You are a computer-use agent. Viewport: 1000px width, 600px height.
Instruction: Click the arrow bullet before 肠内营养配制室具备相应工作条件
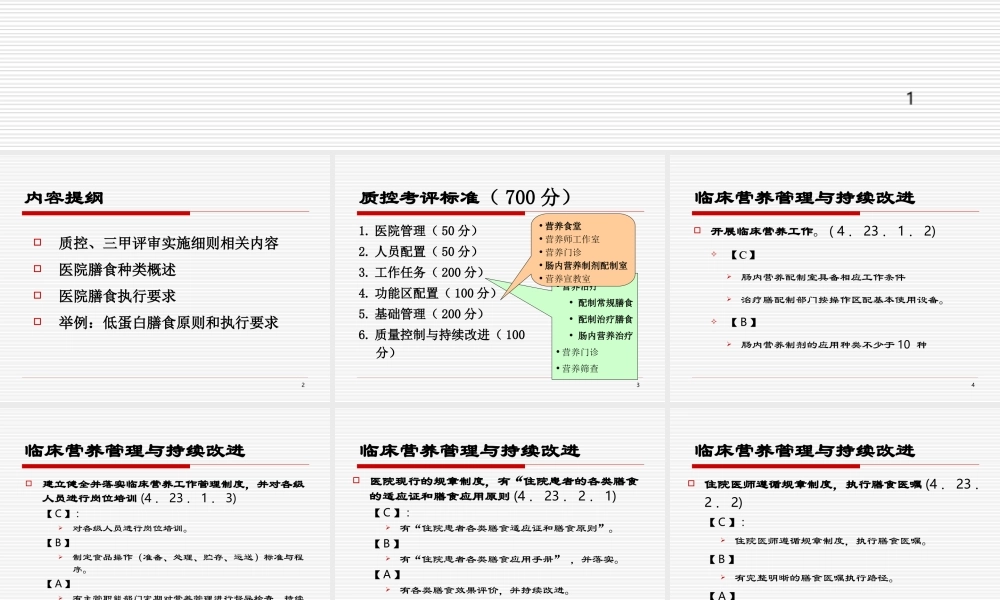pos(728,277)
